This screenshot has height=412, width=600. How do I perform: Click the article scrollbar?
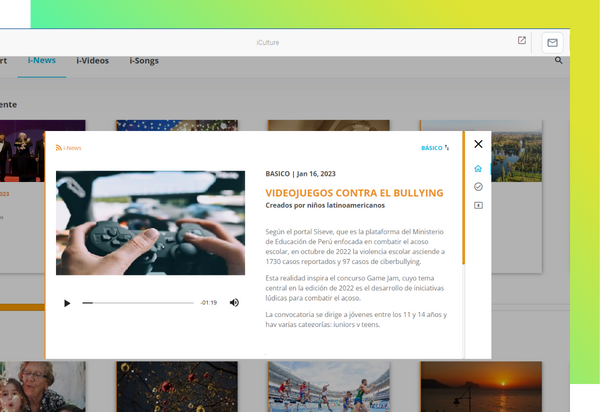[463, 200]
